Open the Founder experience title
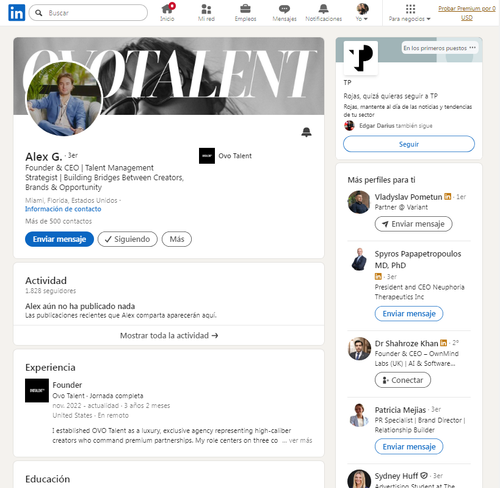Screen dimensions: 500x488 pyautogui.click(x=67, y=385)
